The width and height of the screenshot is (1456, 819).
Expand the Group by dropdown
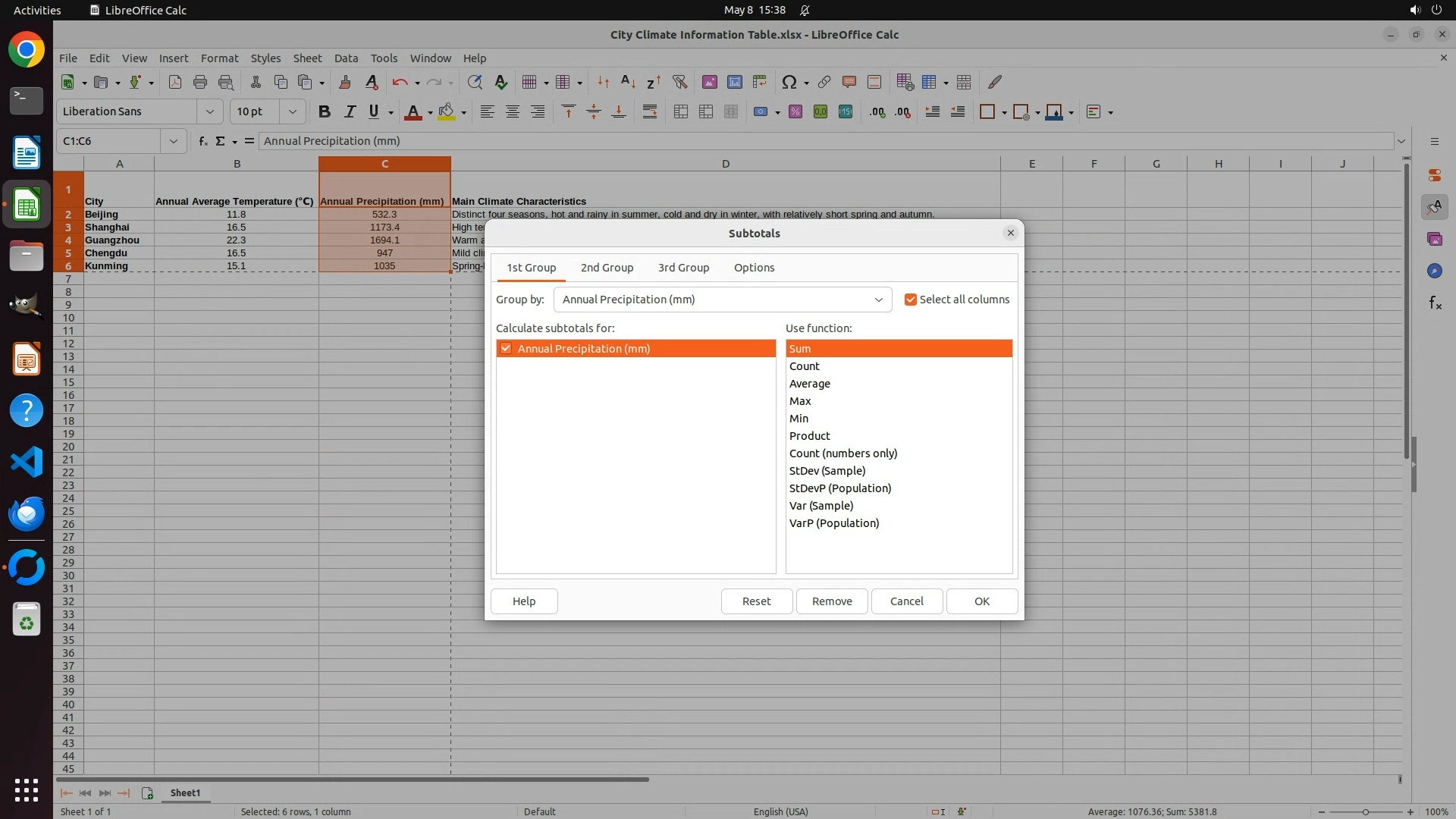coord(878,300)
